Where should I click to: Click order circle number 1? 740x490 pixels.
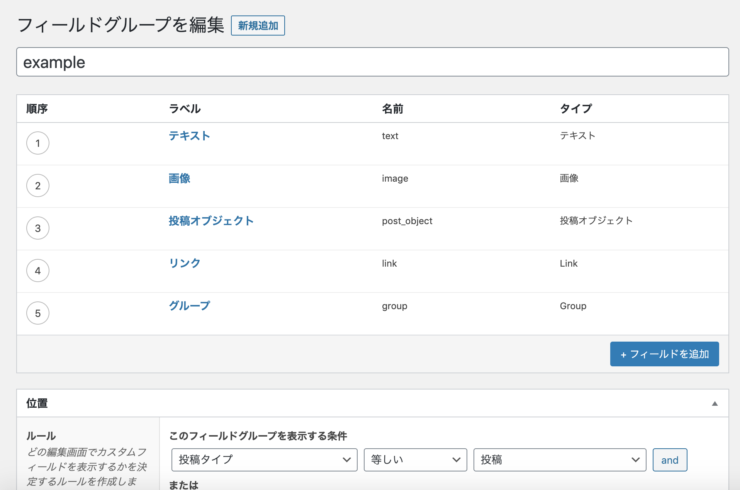(38, 143)
